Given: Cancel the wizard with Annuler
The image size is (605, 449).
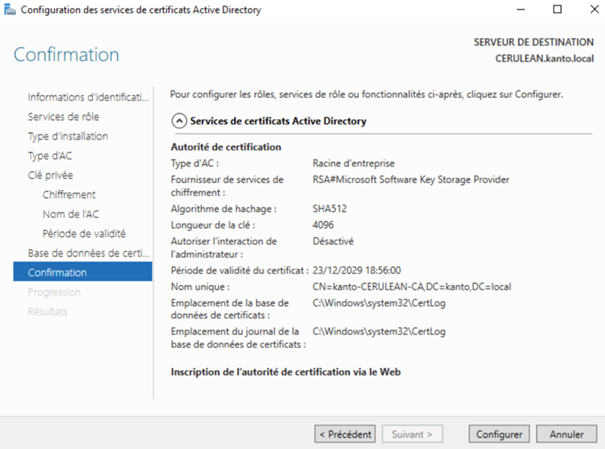Looking at the screenshot, I should point(566,434).
